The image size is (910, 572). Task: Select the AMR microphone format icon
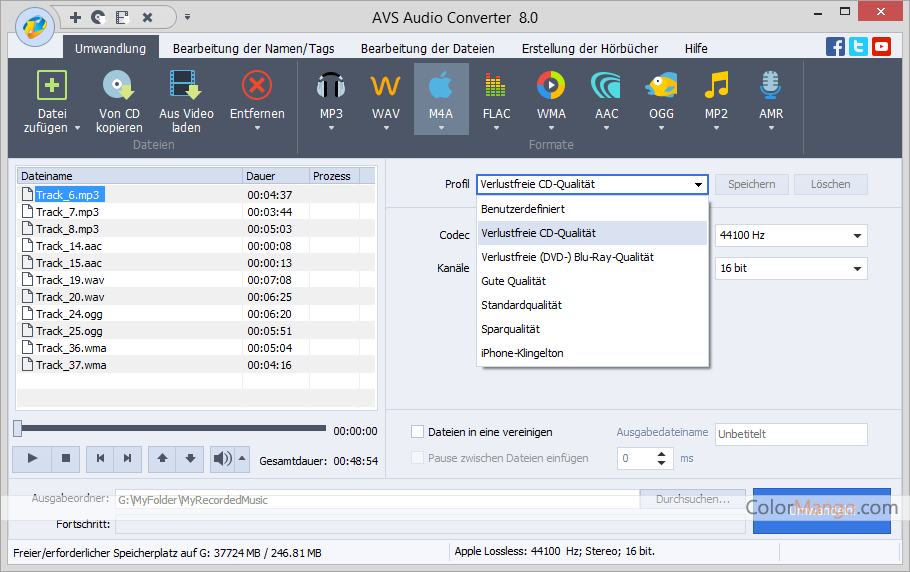point(771,85)
